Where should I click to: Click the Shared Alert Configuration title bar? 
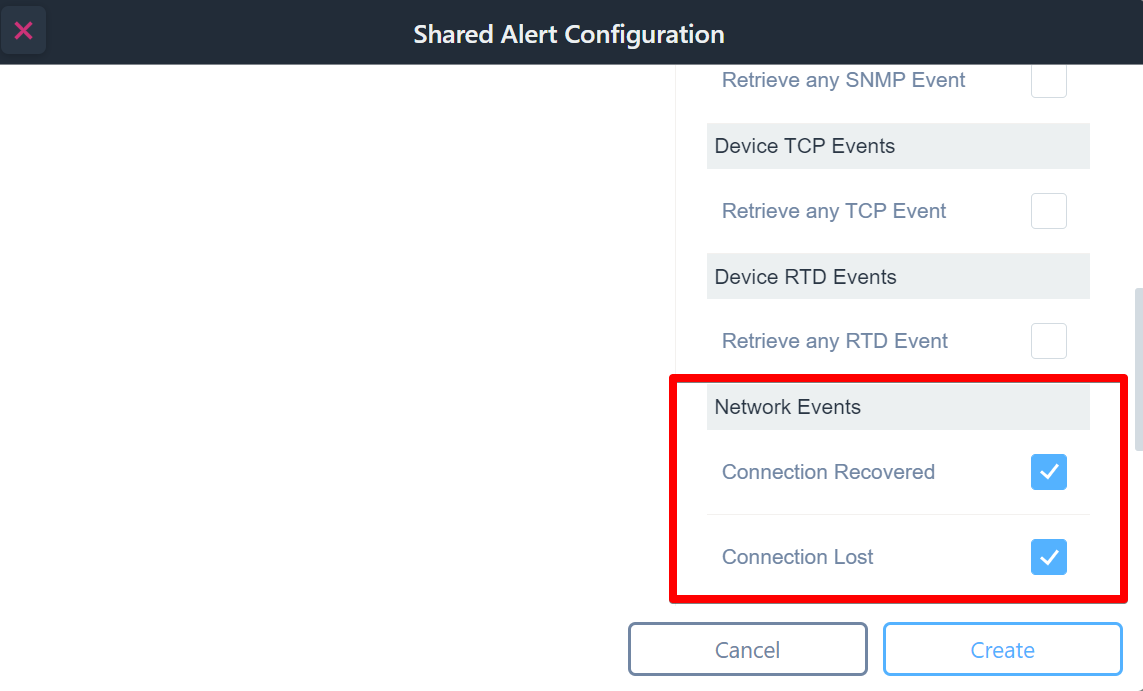tap(568, 33)
